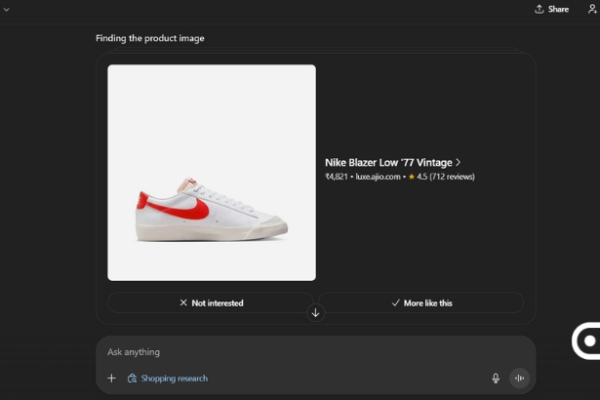This screenshot has width=600, height=400.
Task: Start voice mode with waveform icon
Action: pos(519,378)
